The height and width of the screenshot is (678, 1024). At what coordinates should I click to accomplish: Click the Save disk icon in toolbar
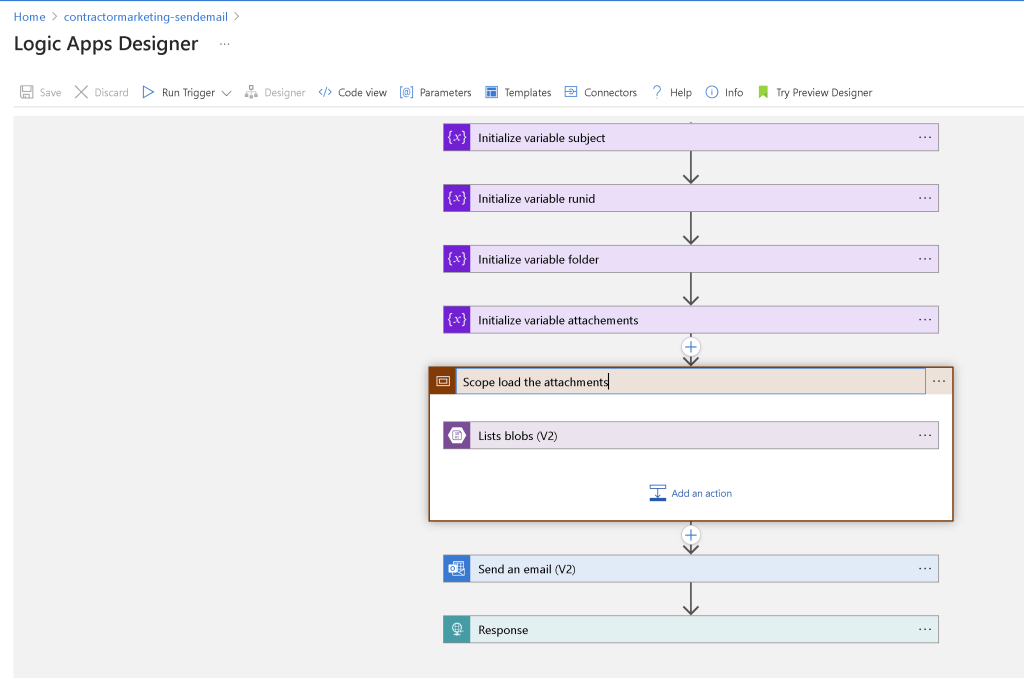pyautogui.click(x=26, y=92)
